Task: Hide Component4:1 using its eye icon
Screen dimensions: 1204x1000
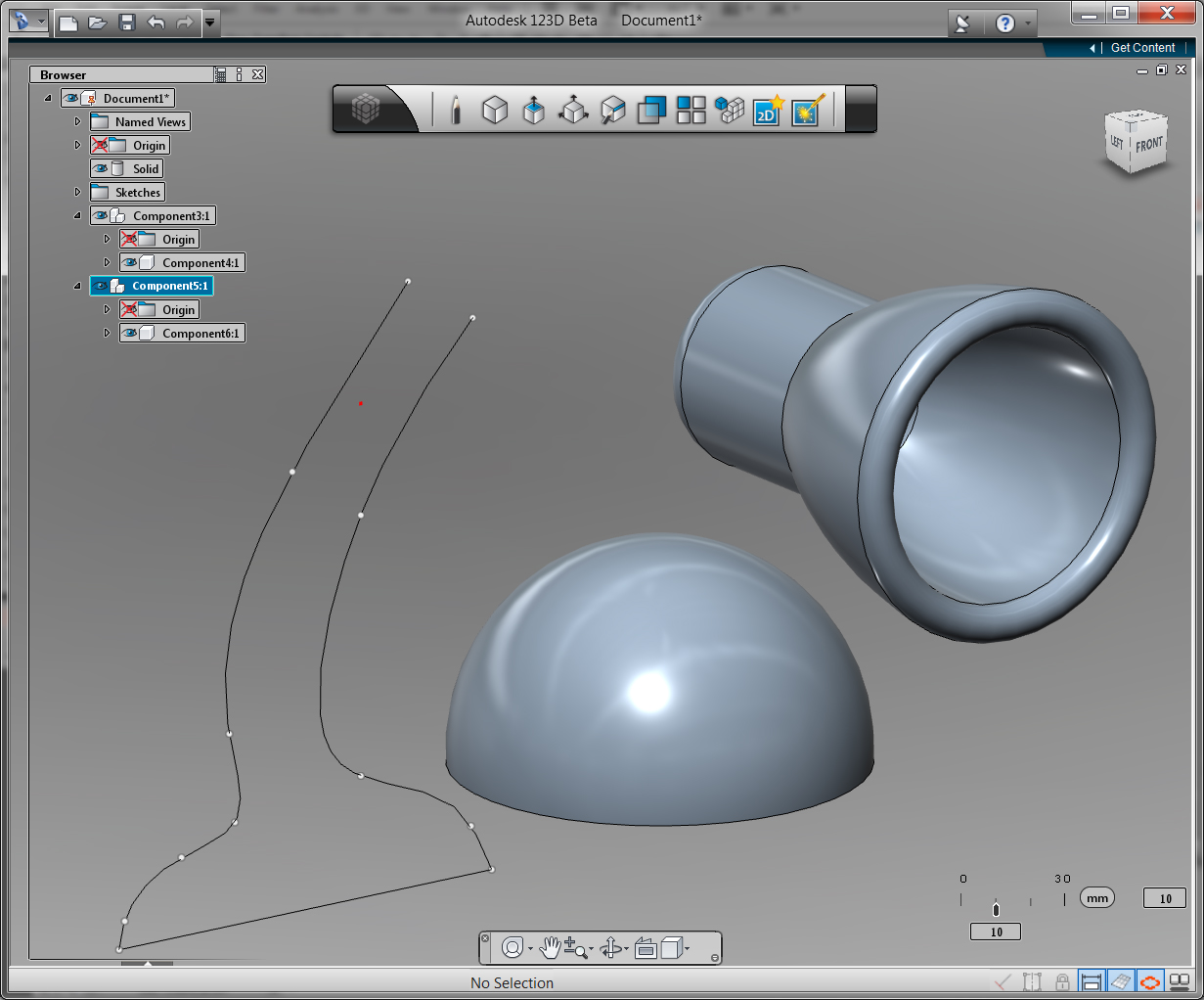Action: [132, 262]
